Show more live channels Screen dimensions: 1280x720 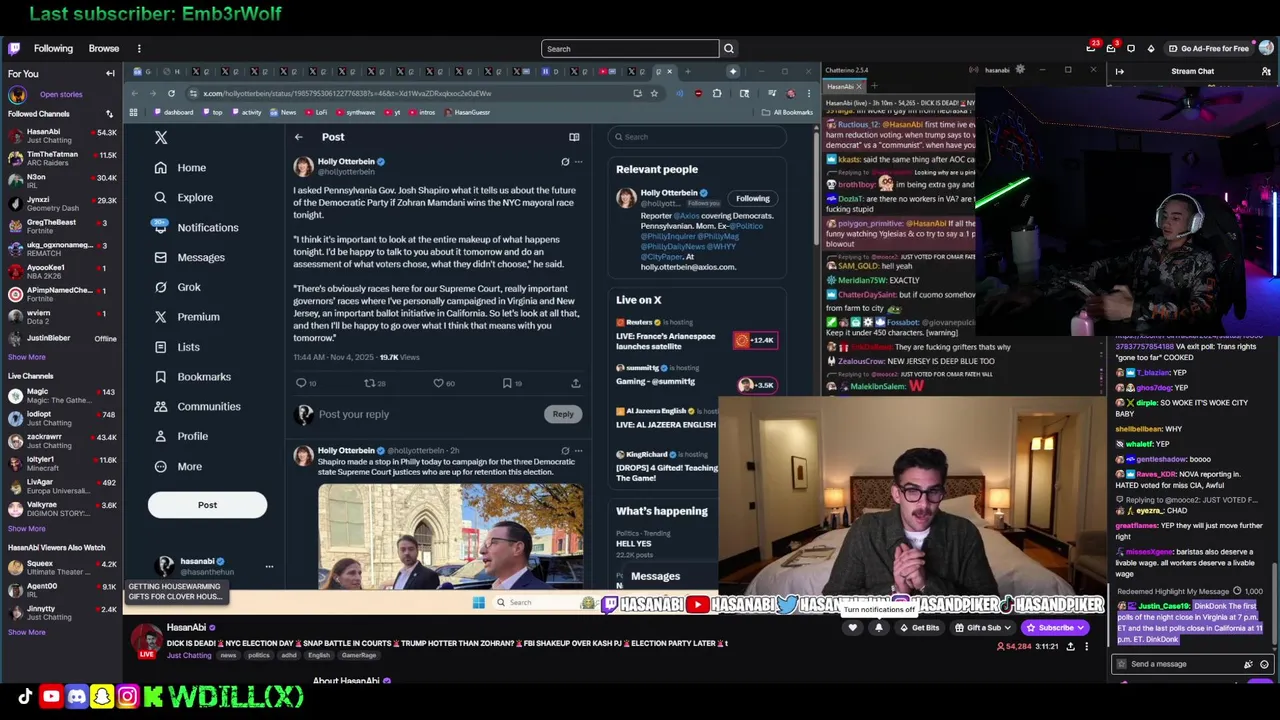[x=26, y=528]
